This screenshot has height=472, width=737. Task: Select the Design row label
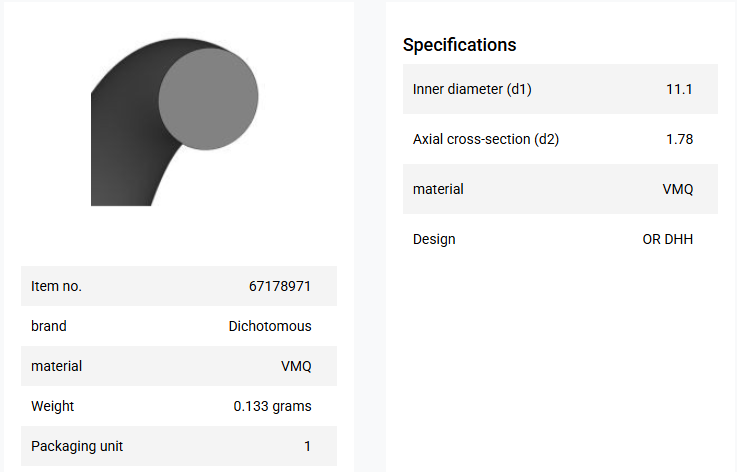tap(434, 239)
